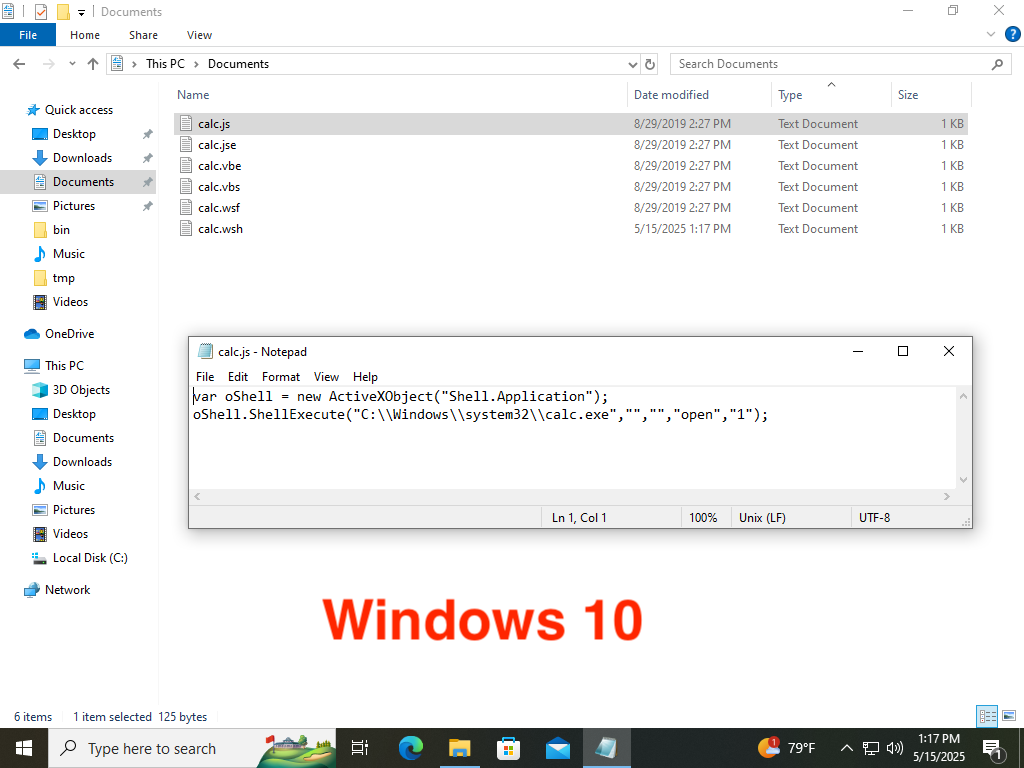Screen dimensions: 1024x768
Task: Click the Forward navigation arrow
Action: (48, 64)
